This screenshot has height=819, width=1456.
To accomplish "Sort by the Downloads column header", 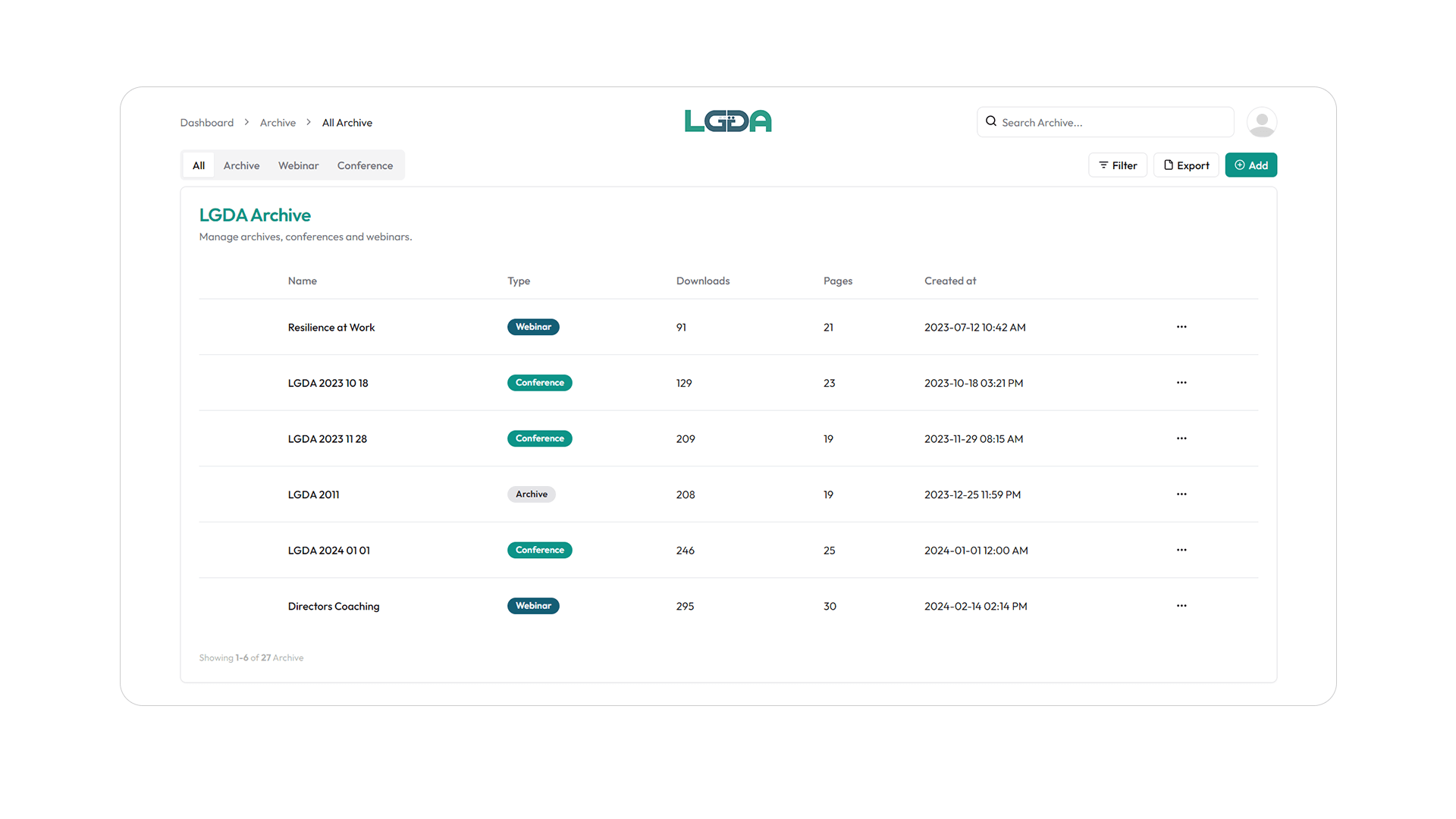I will [x=703, y=281].
